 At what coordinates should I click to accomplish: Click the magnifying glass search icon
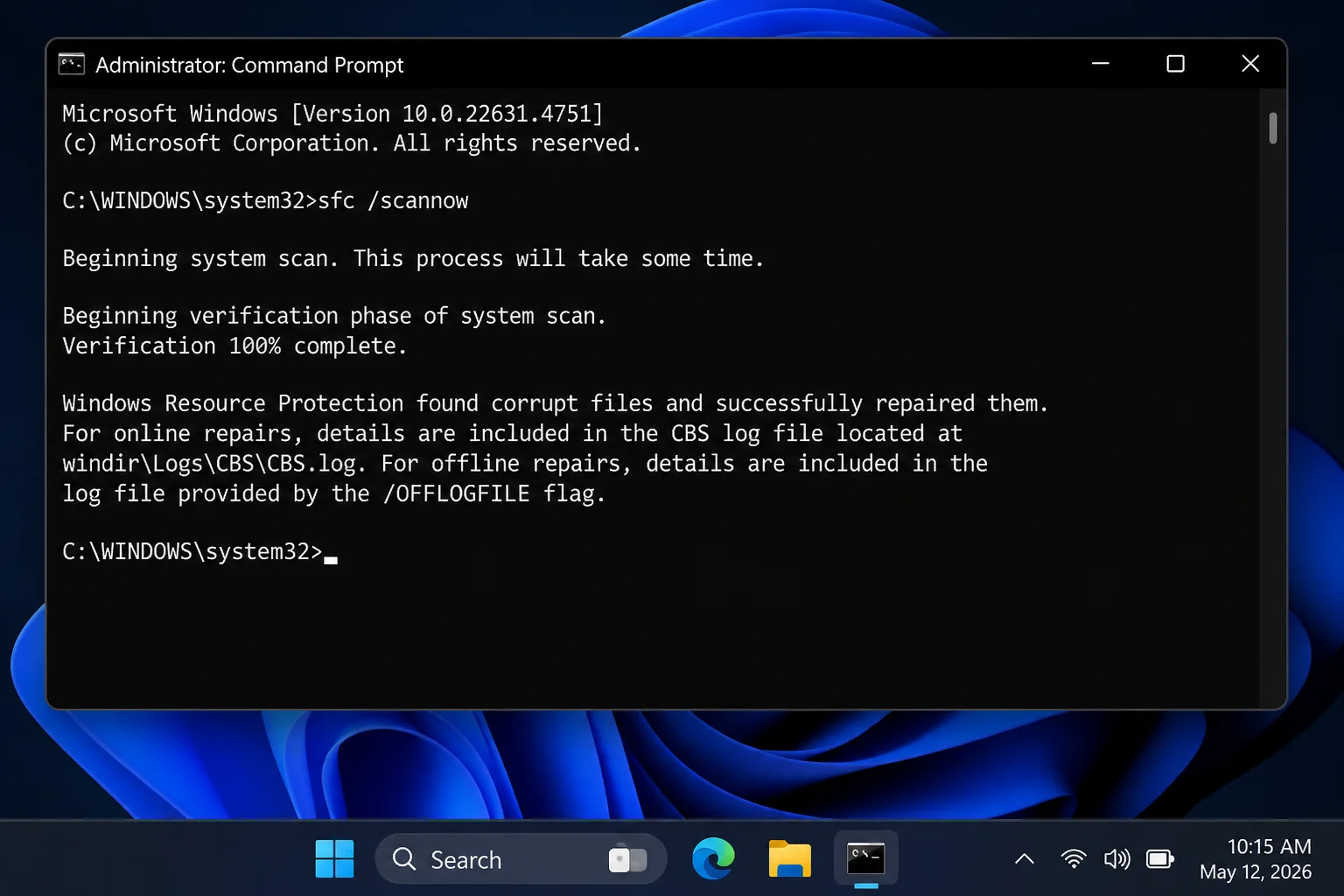404,859
